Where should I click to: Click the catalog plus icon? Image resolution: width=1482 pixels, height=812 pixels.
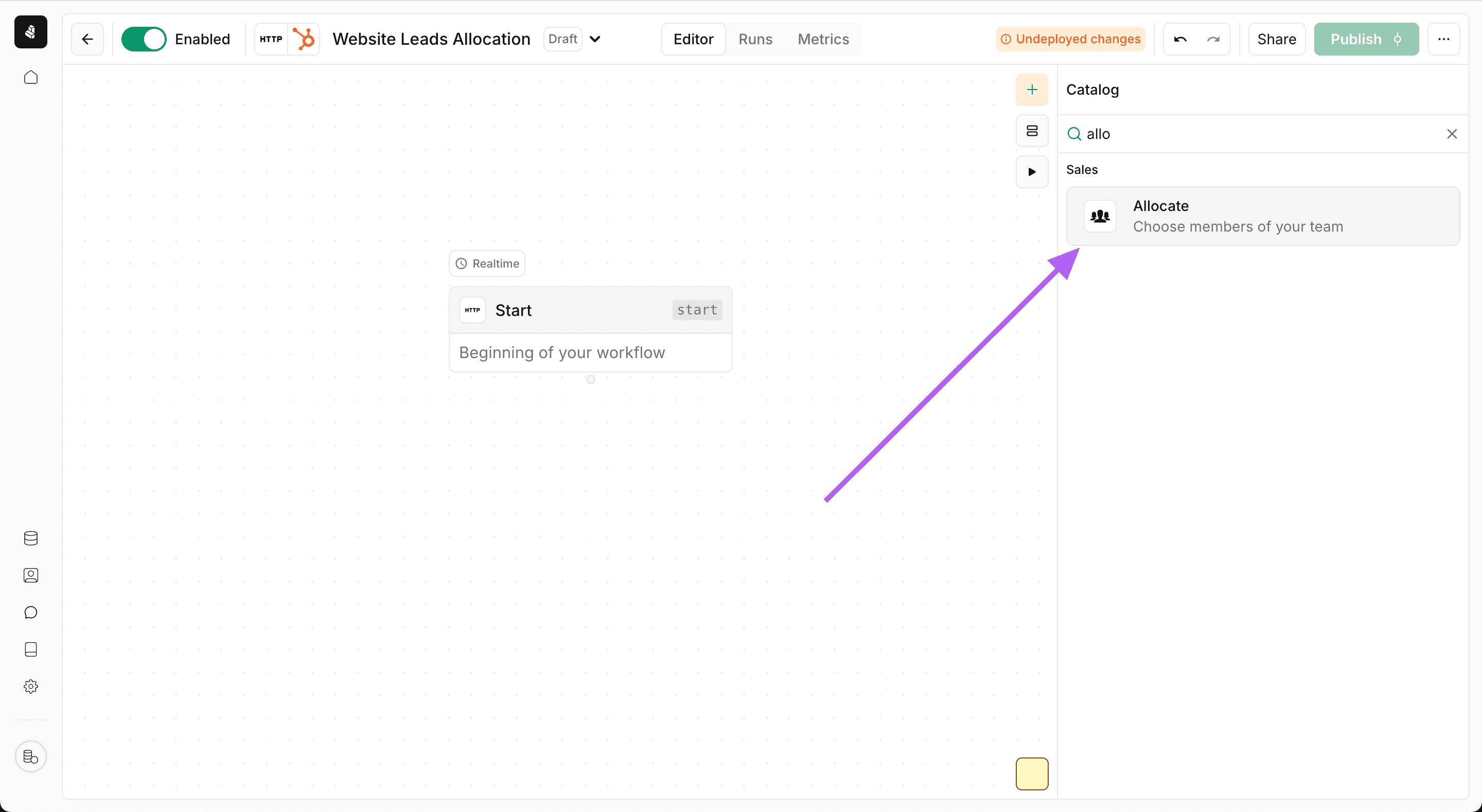1033,90
